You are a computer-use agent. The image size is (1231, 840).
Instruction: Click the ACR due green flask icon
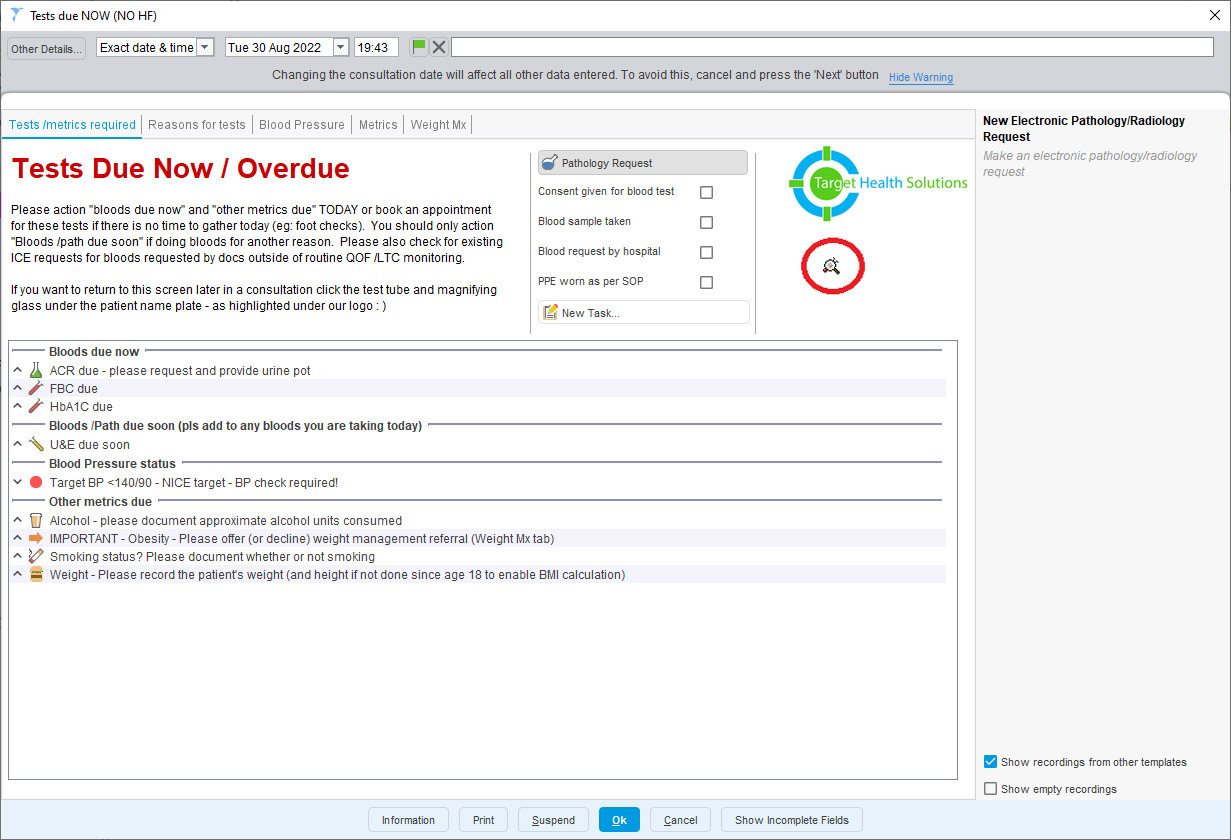point(36,370)
